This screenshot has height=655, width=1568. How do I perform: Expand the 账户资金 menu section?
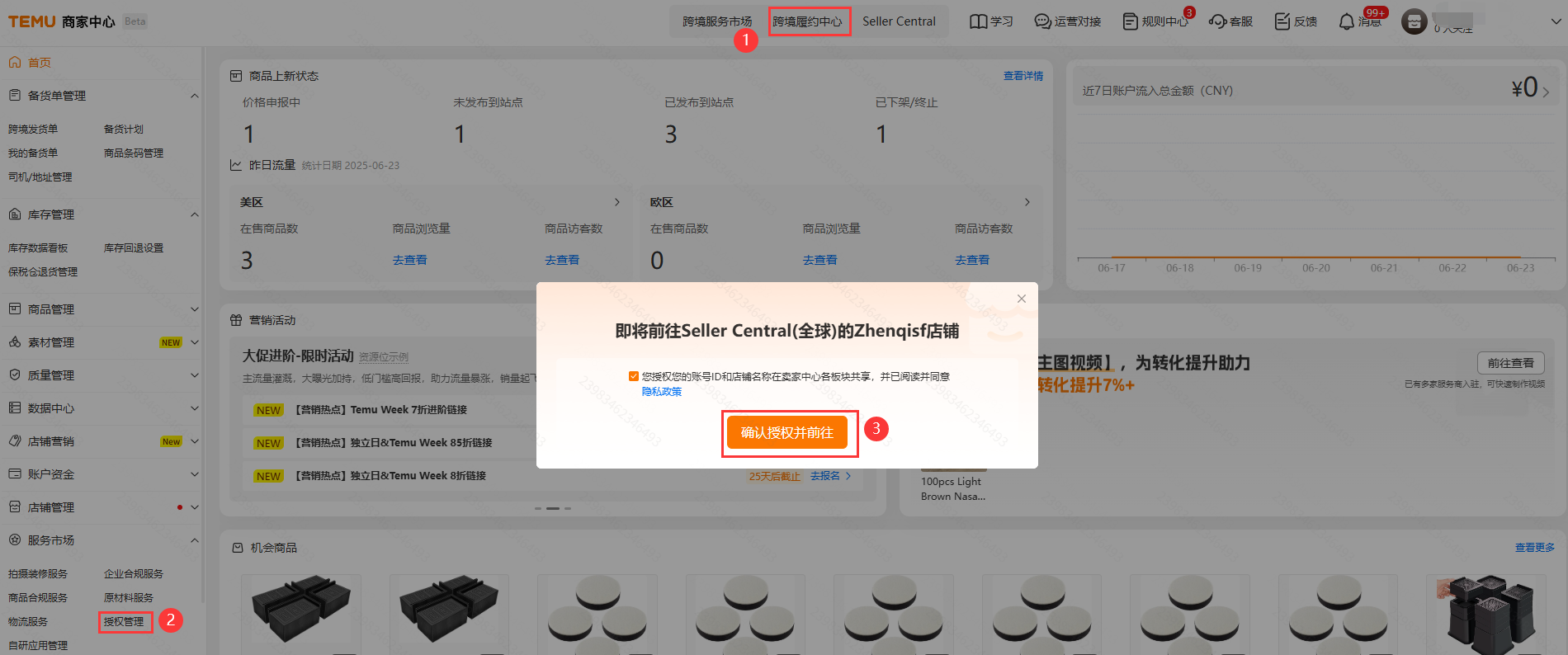click(195, 474)
